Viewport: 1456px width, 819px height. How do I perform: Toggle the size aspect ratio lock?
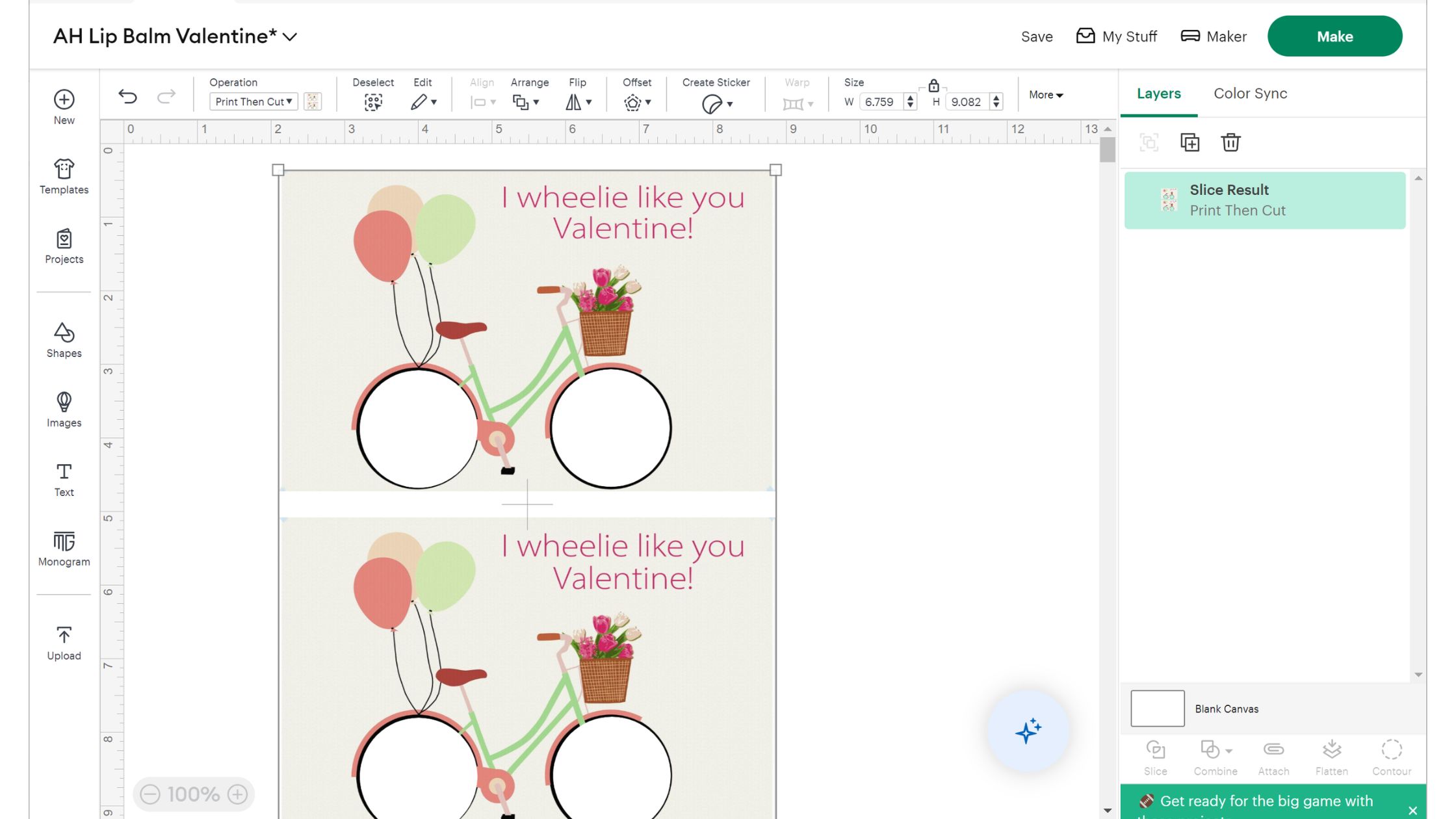(933, 86)
